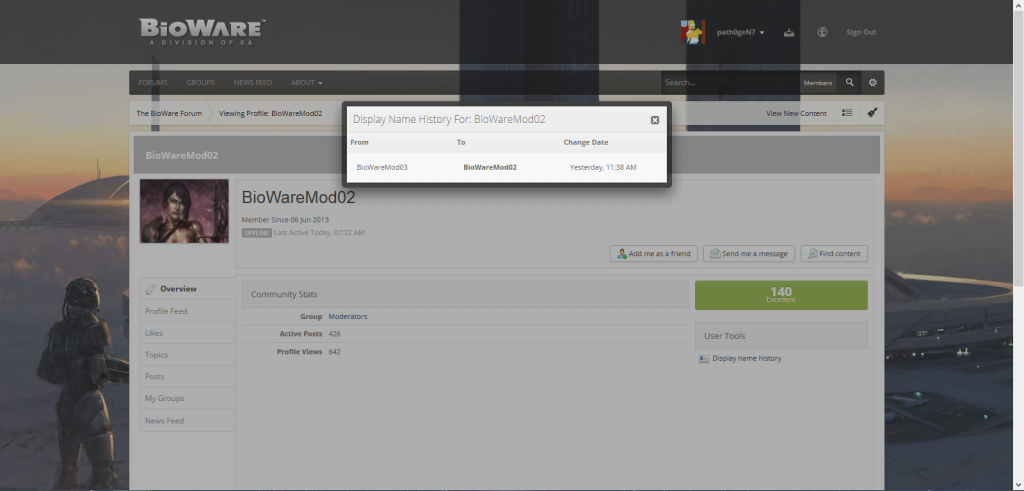Click Display name history link
Viewport: 1024px width, 491px height.
[x=746, y=358]
